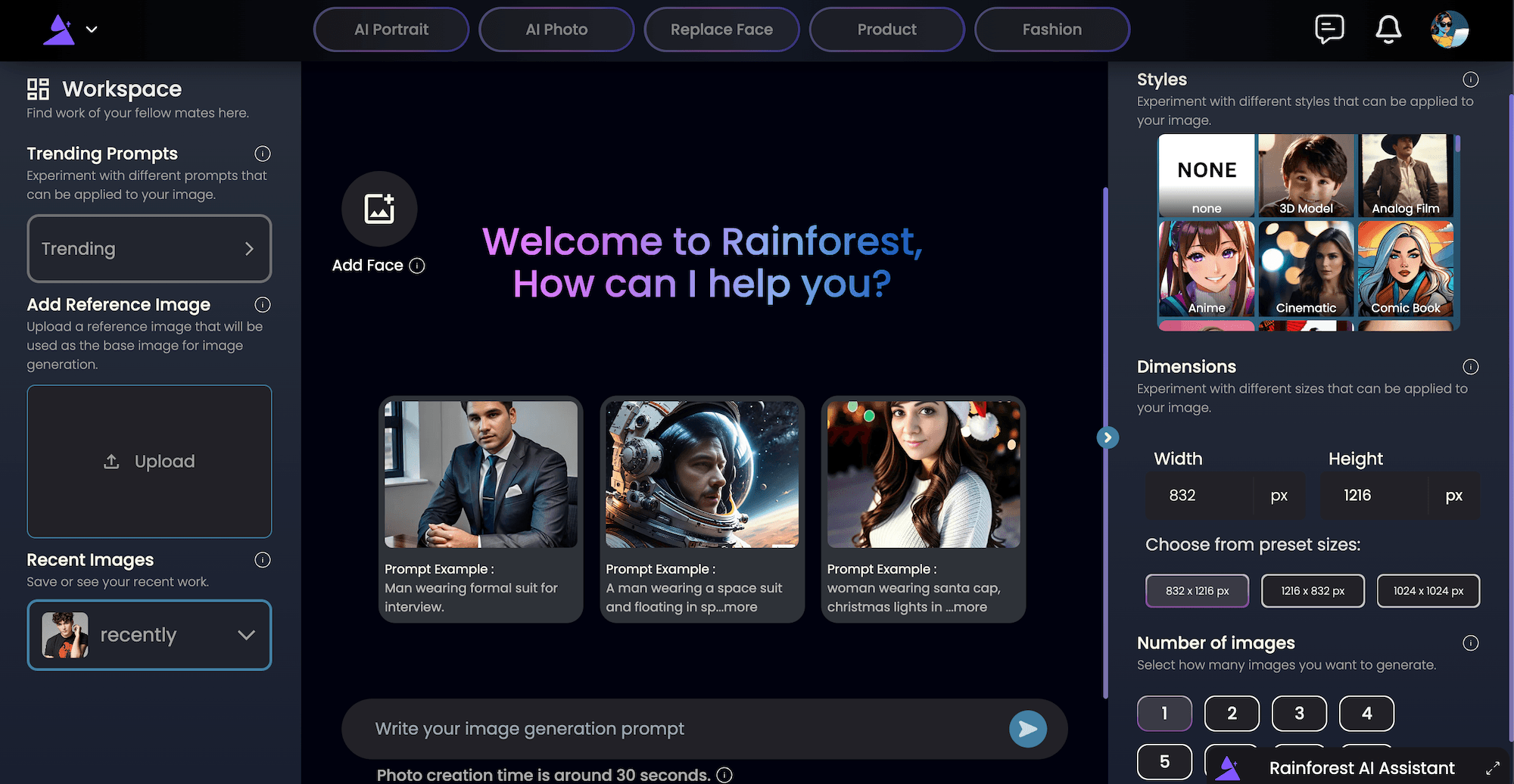Screen dimensions: 1514x784
Task: Show info about photo creation time
Action: point(724,775)
